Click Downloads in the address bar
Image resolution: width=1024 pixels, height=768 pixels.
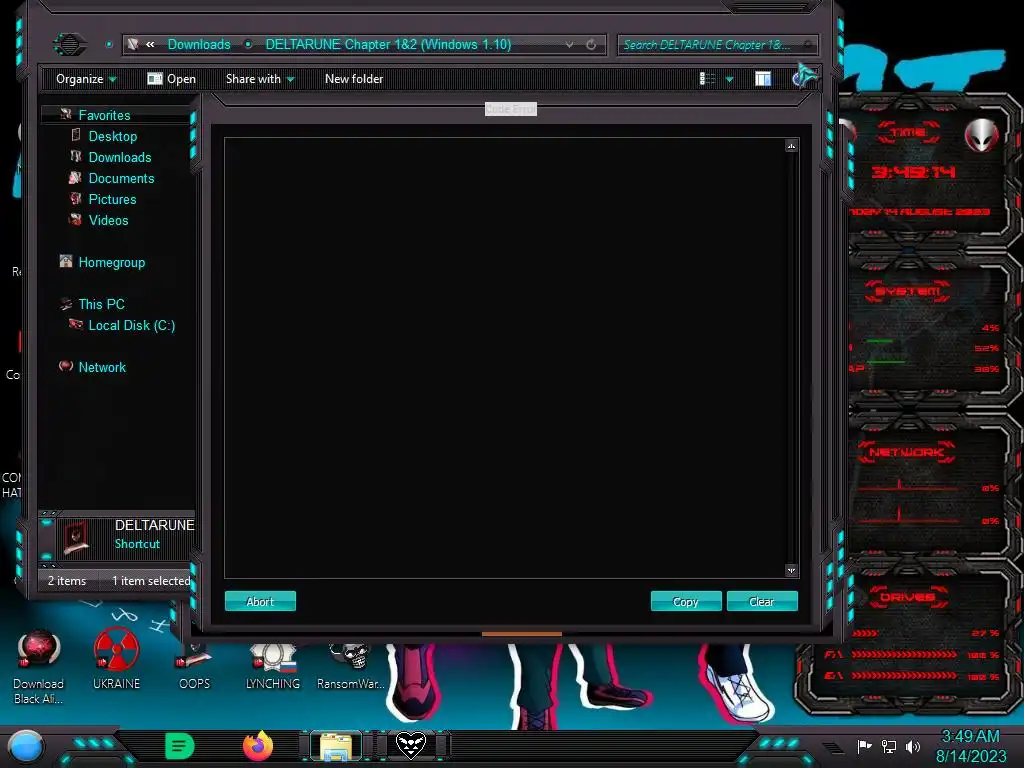(199, 44)
